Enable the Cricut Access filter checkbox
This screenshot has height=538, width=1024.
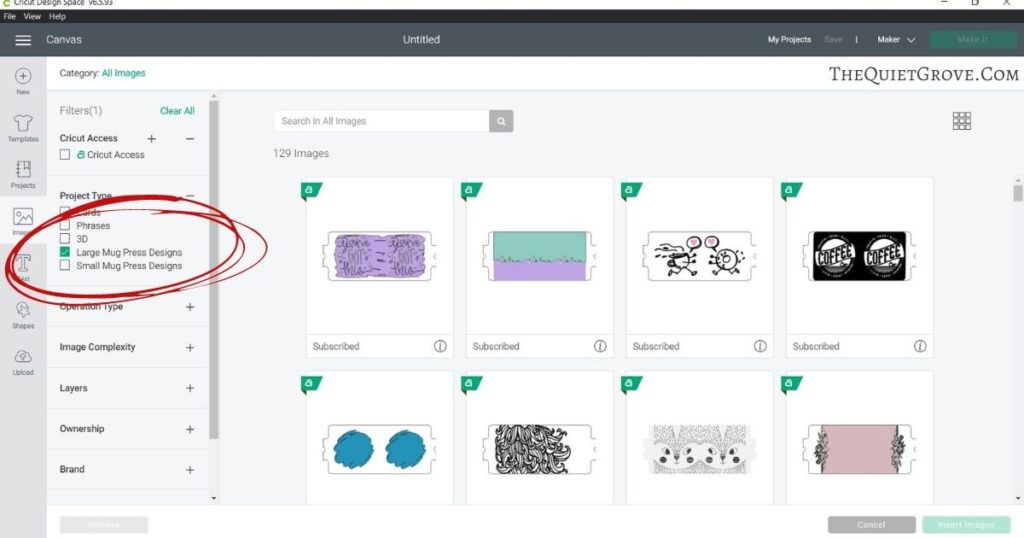(65, 155)
